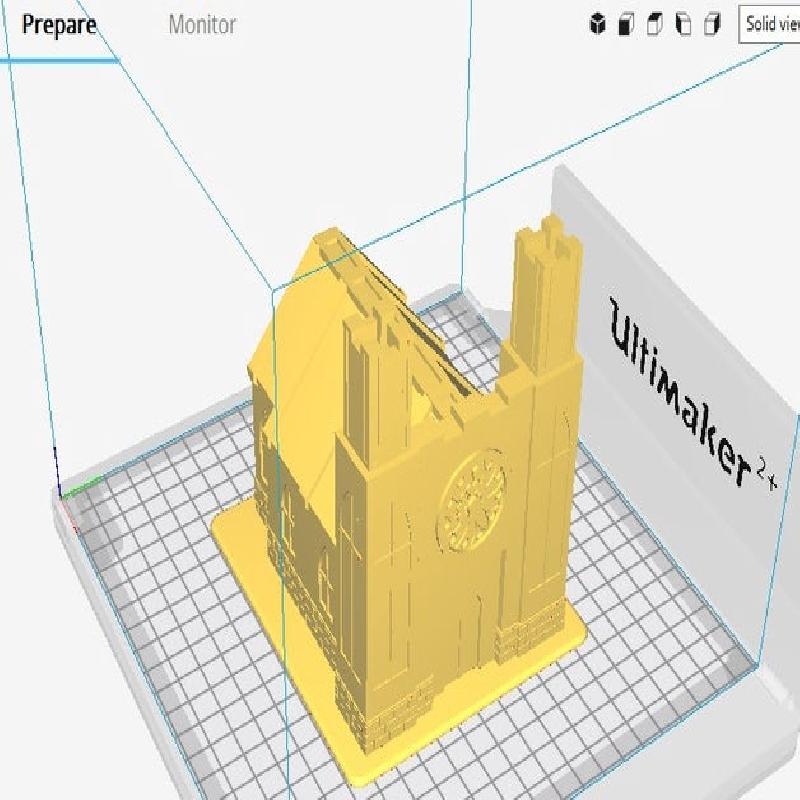Click the axis origin marker at the plate corner
The width and height of the screenshot is (800, 800).
[x=66, y=494]
